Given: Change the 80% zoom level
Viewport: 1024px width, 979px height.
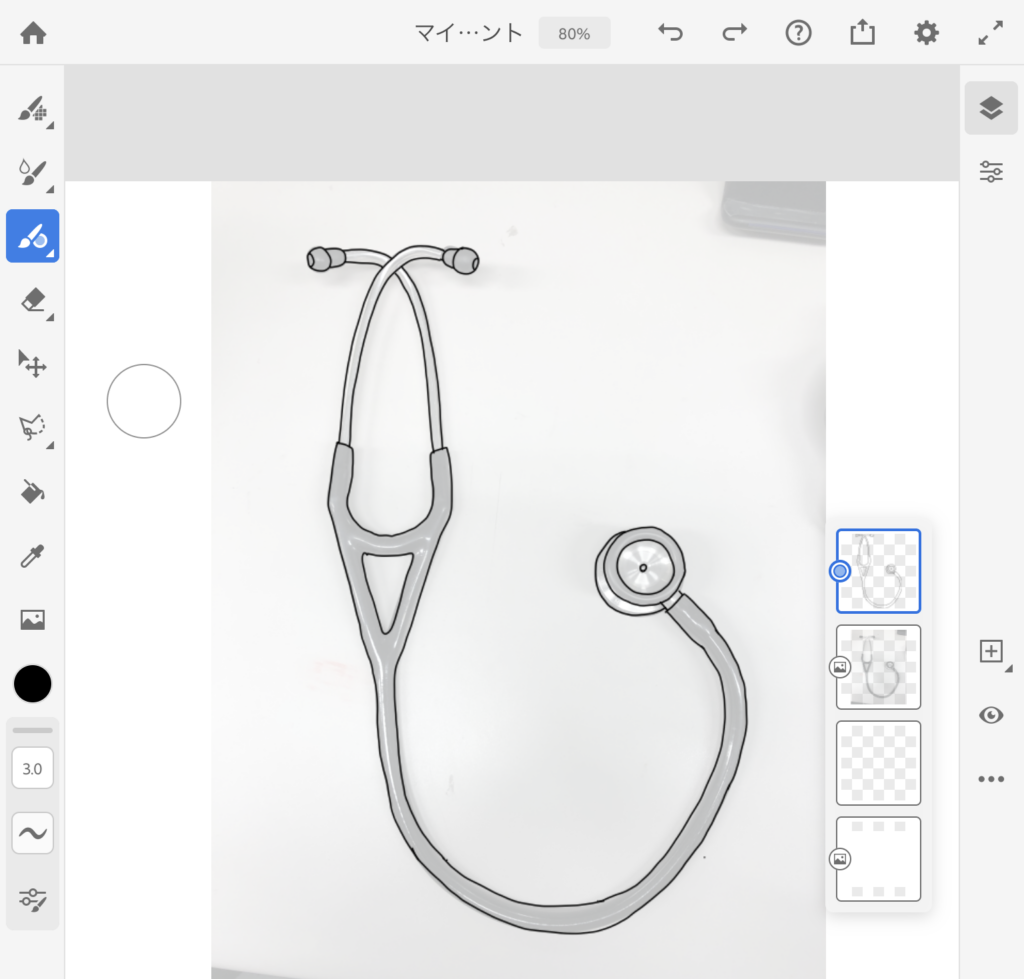Looking at the screenshot, I should coord(574,33).
